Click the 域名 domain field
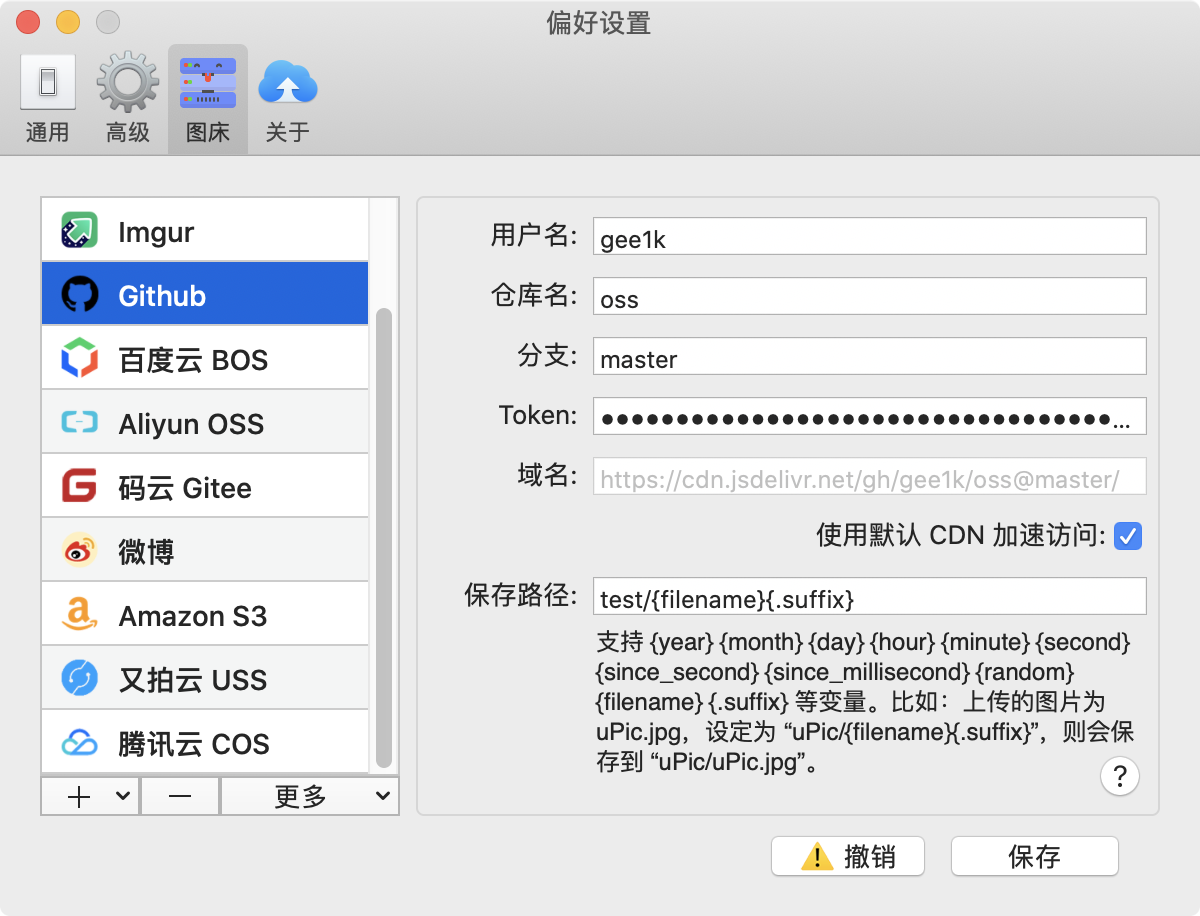 [x=869, y=477]
